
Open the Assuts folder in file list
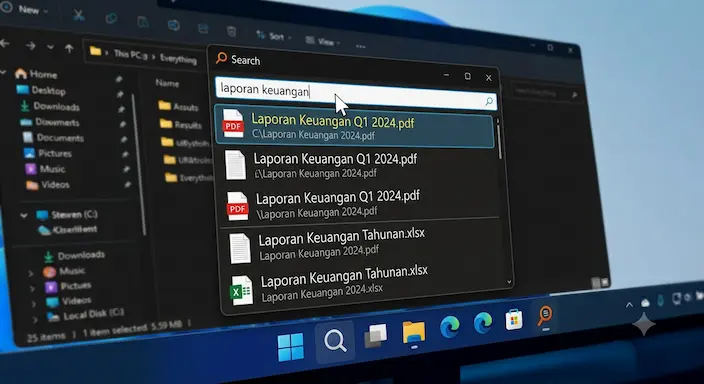point(178,106)
